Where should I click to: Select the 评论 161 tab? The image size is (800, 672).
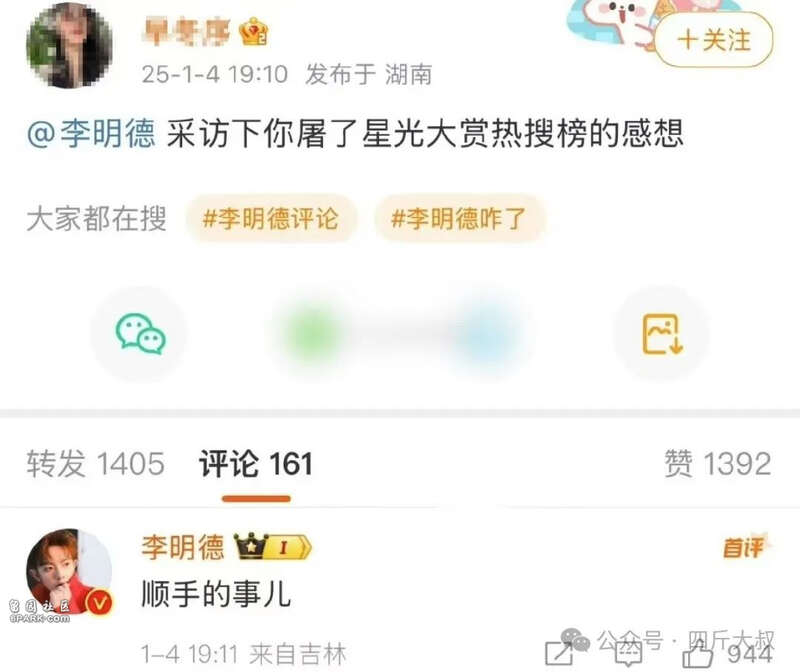pyautogui.click(x=256, y=464)
